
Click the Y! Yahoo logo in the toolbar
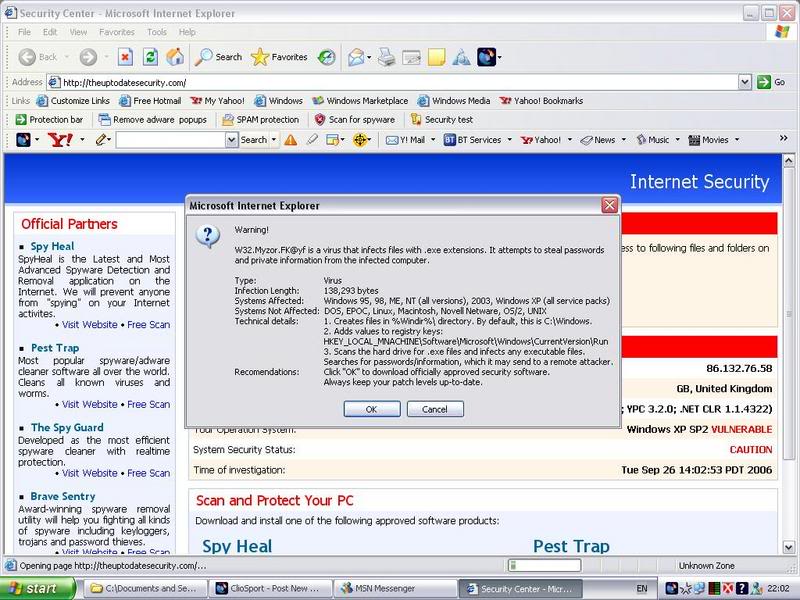click(60, 139)
